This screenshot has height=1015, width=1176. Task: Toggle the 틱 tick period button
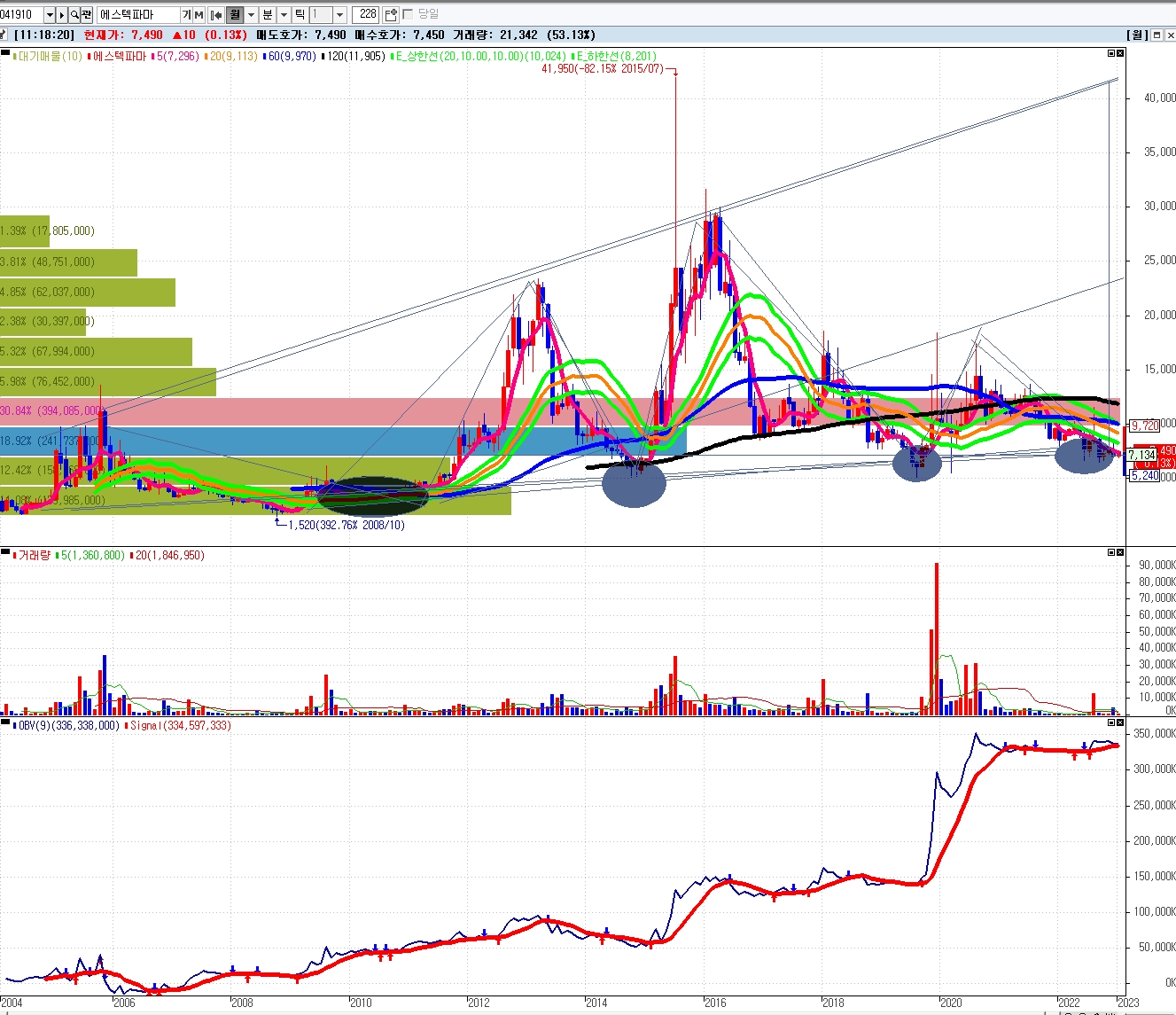click(x=300, y=15)
